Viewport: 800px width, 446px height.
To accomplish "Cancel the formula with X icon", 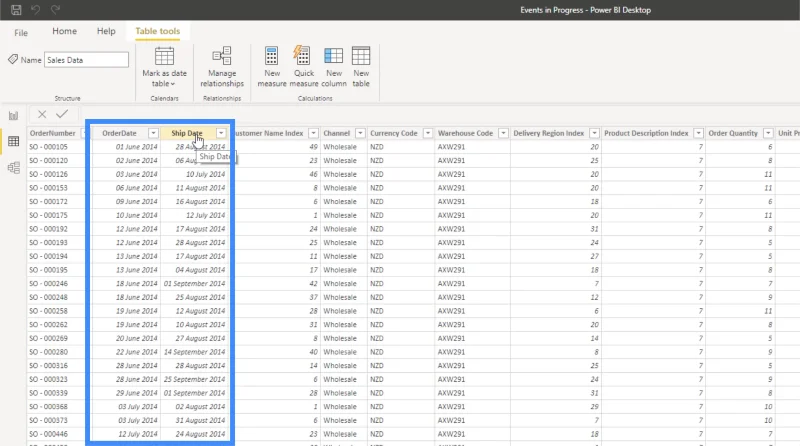I will [x=42, y=114].
